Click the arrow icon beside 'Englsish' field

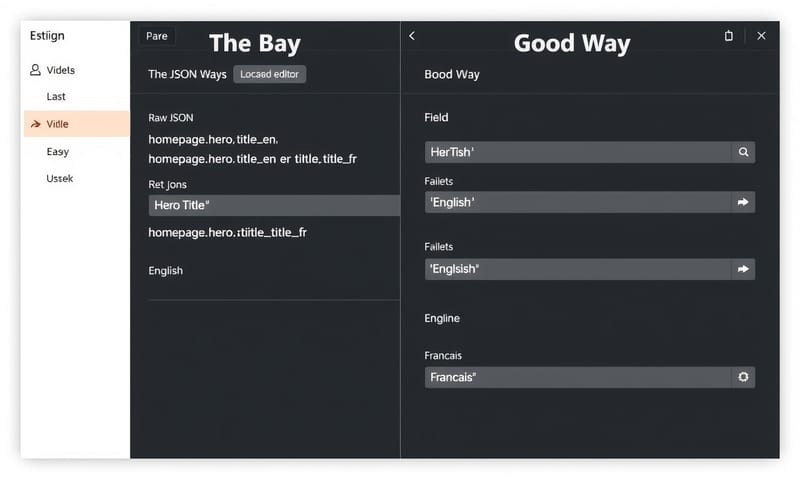coord(743,269)
